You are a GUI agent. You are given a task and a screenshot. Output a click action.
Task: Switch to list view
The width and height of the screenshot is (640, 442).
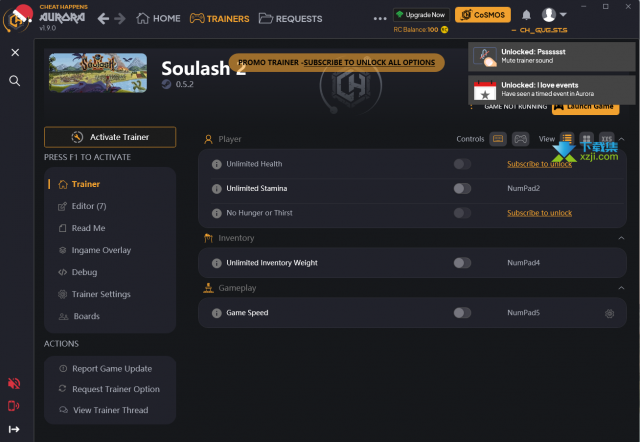tap(567, 139)
